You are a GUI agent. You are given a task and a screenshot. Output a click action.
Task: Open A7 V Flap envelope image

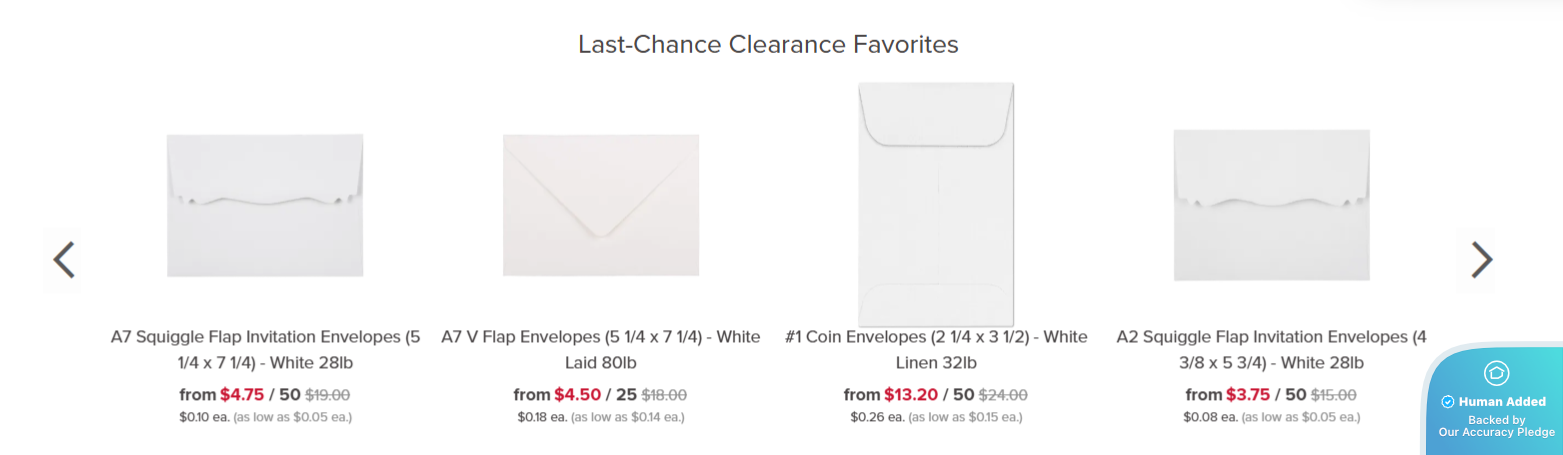[600, 205]
